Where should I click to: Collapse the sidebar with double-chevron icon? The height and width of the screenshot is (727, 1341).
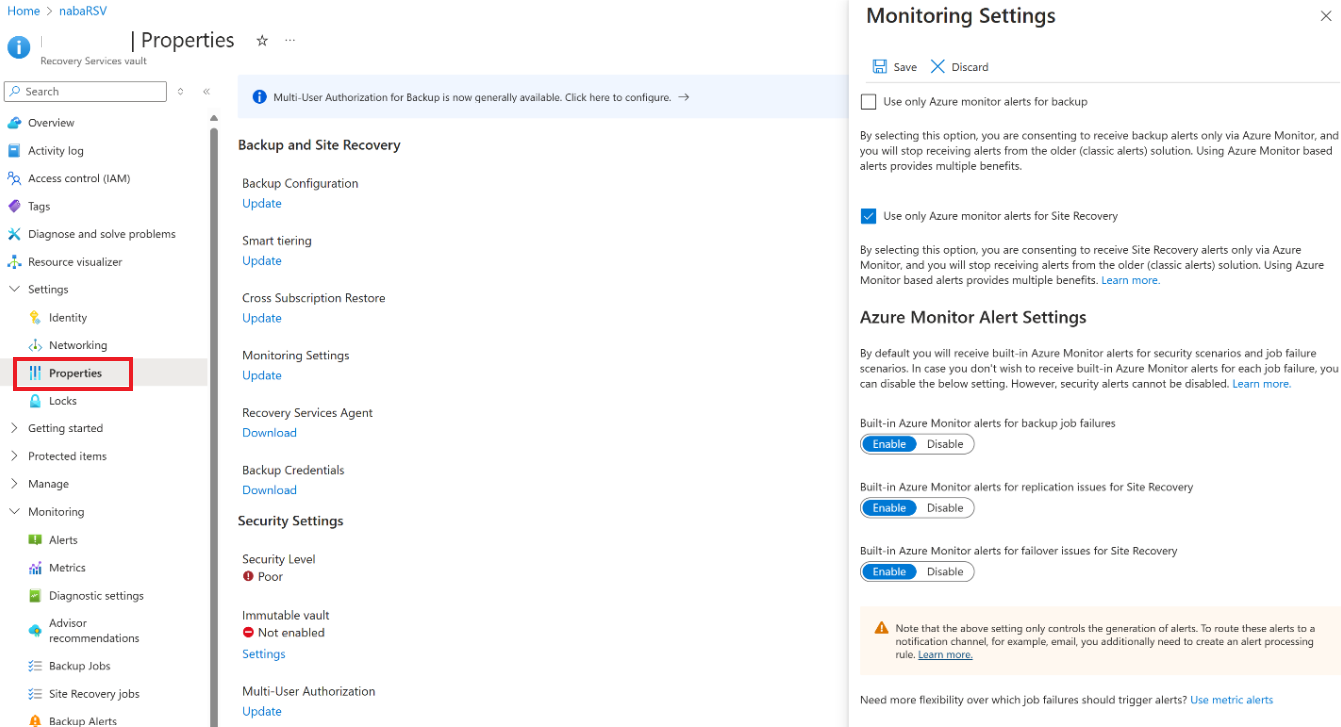pos(206,91)
